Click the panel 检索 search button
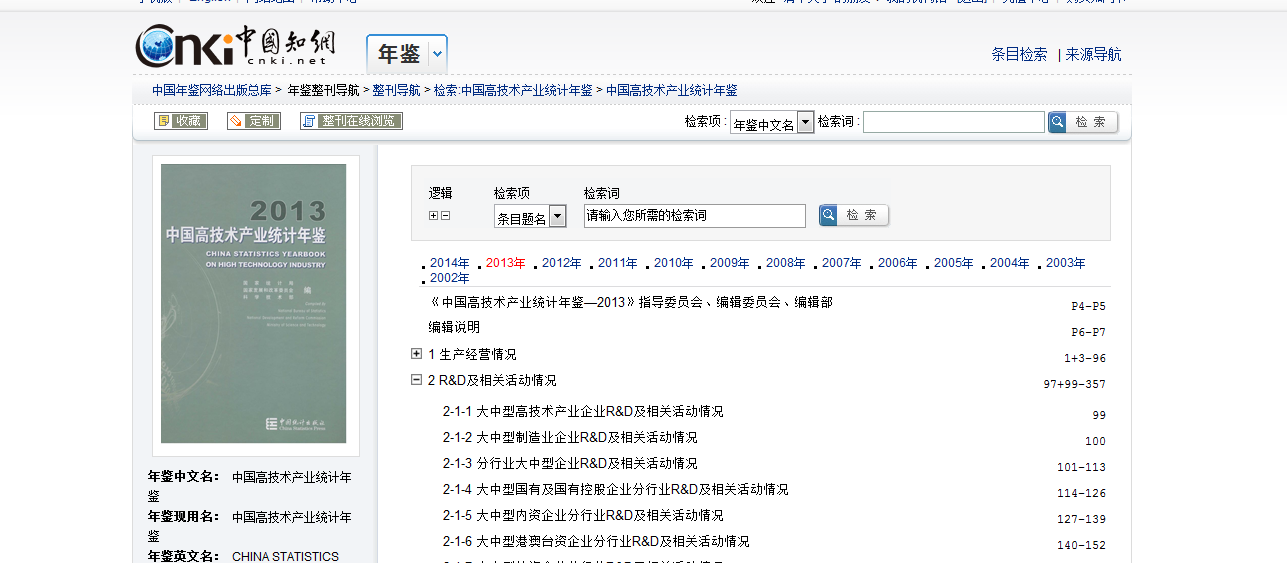 [x=854, y=215]
